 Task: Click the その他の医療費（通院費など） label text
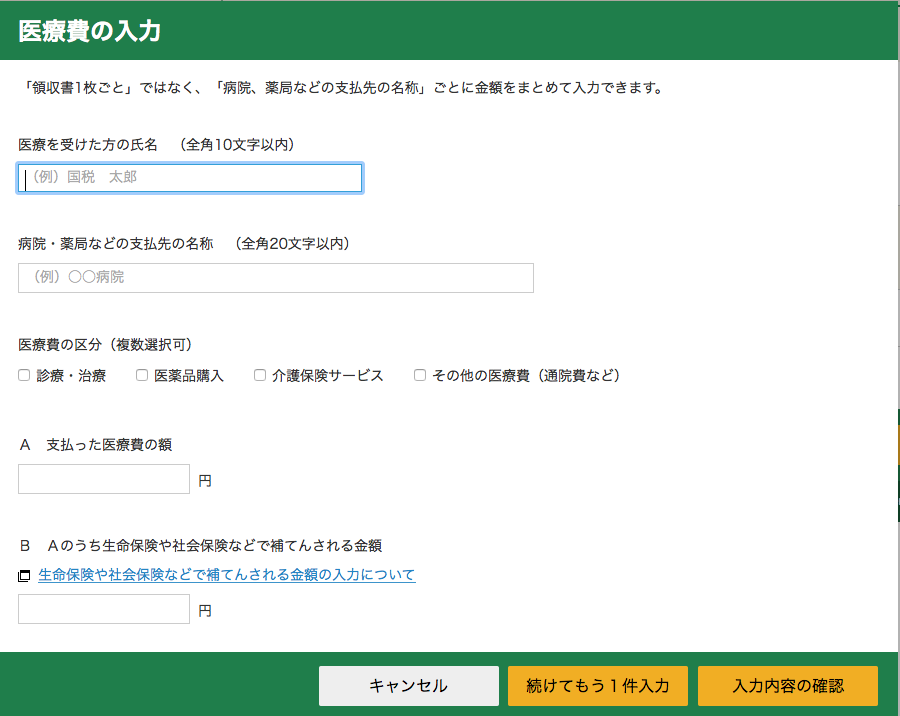(526, 376)
